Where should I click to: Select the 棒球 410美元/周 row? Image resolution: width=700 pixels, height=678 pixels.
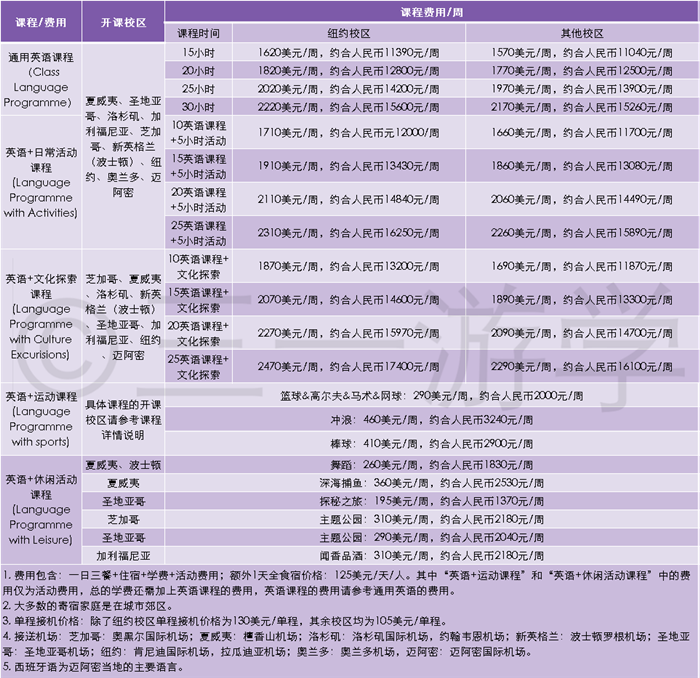pyautogui.click(x=431, y=444)
